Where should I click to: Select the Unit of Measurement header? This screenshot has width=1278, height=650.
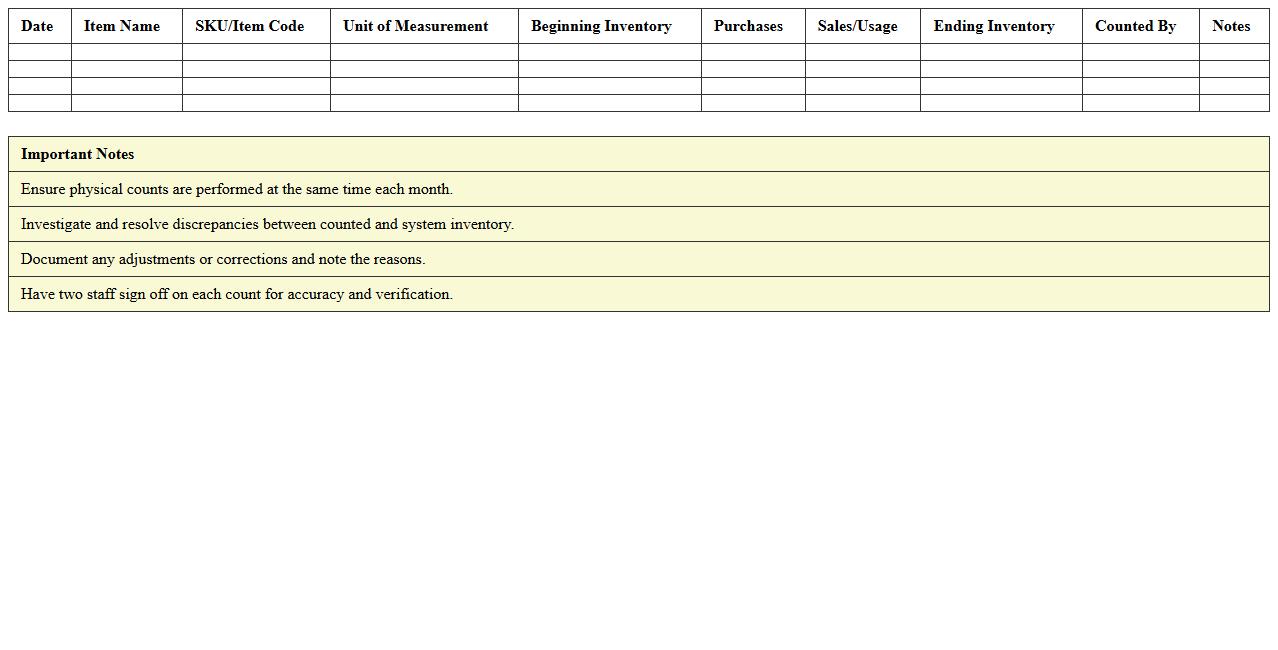pos(416,26)
